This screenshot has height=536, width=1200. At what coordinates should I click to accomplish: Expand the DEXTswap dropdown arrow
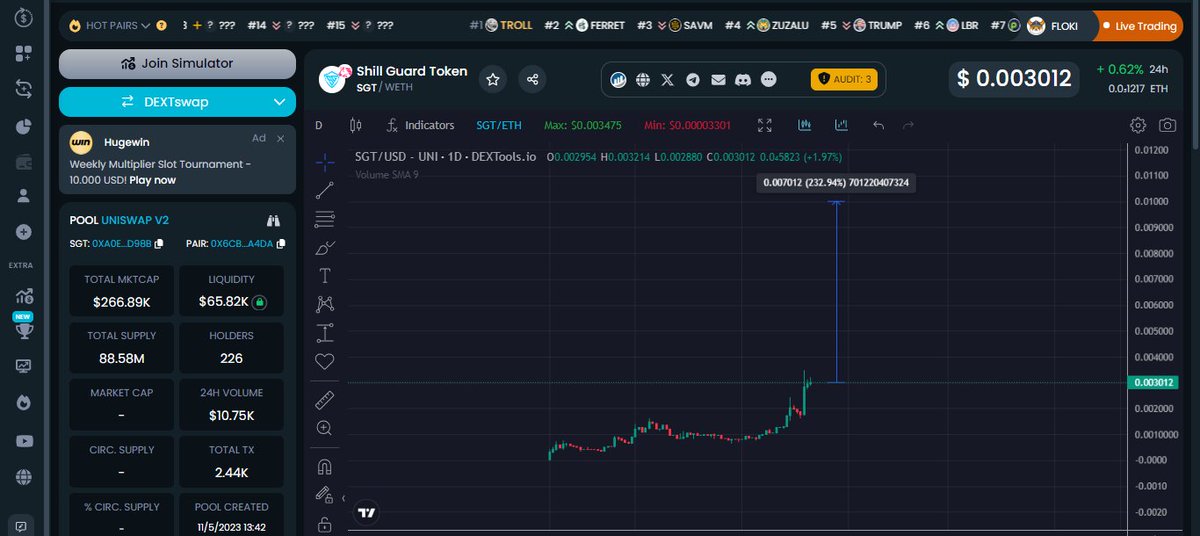tap(279, 102)
